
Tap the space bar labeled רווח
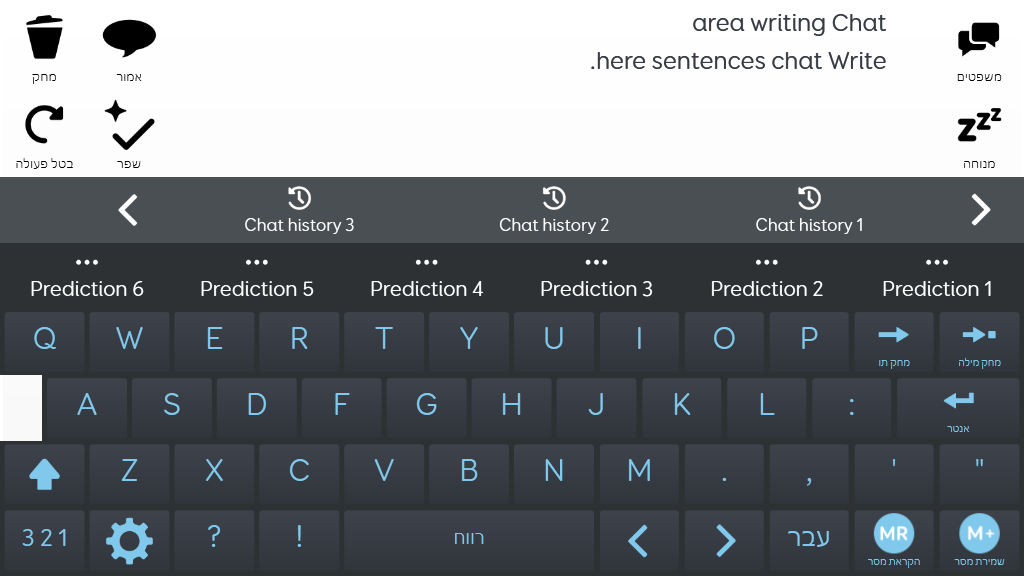469,541
